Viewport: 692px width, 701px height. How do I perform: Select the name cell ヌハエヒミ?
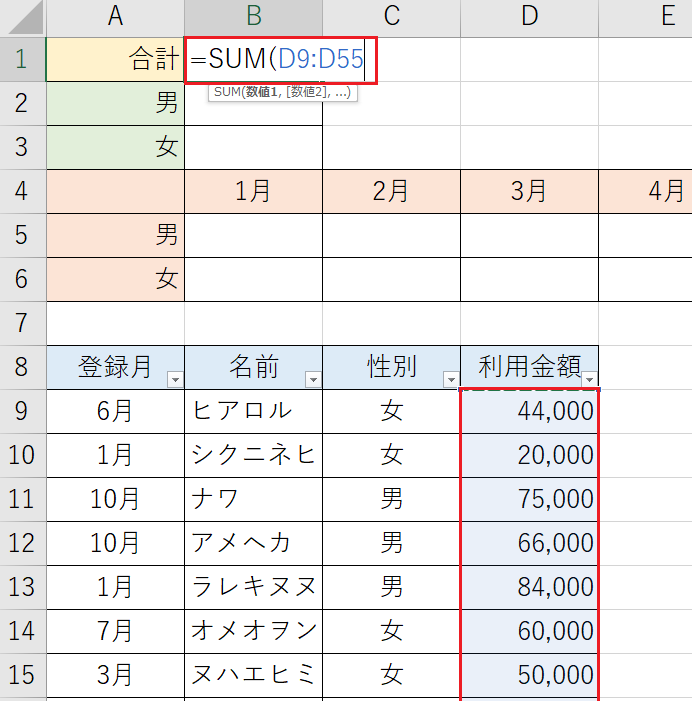click(253, 675)
